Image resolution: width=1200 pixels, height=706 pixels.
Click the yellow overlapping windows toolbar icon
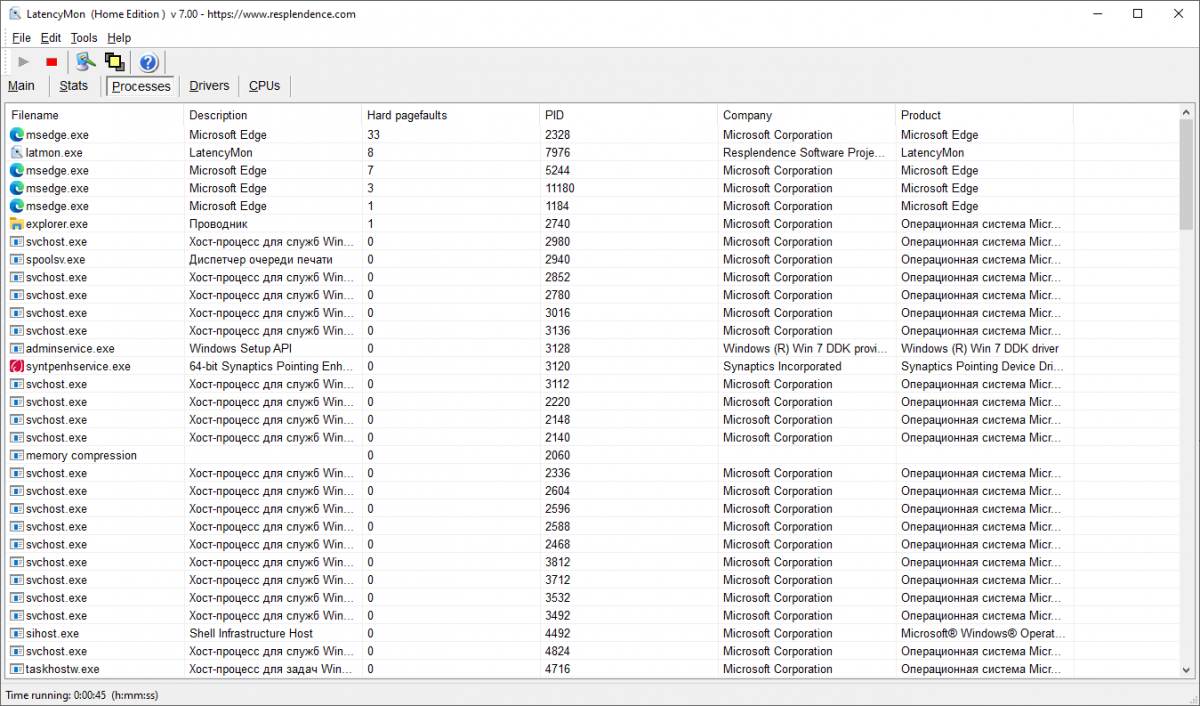click(114, 62)
